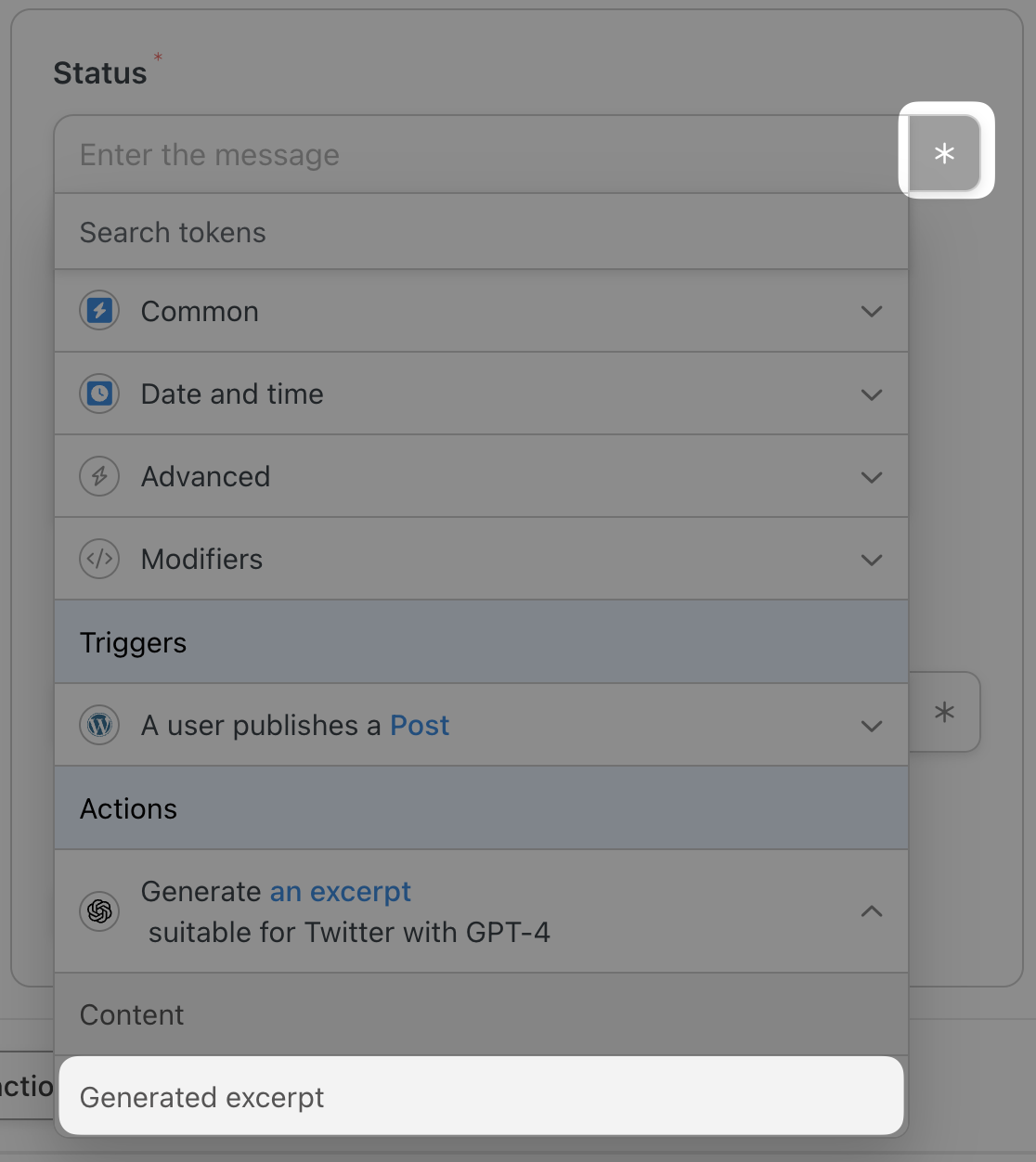Click the Common lightning bolt icon
Image resolution: width=1036 pixels, height=1162 pixels.
99,311
